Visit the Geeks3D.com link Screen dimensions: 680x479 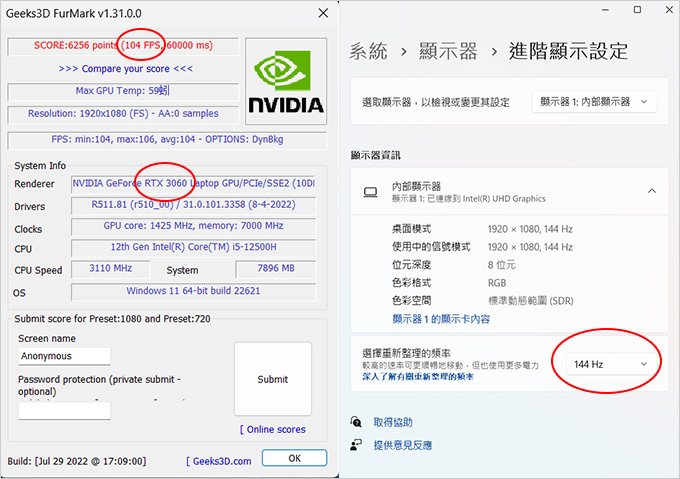click(x=219, y=461)
